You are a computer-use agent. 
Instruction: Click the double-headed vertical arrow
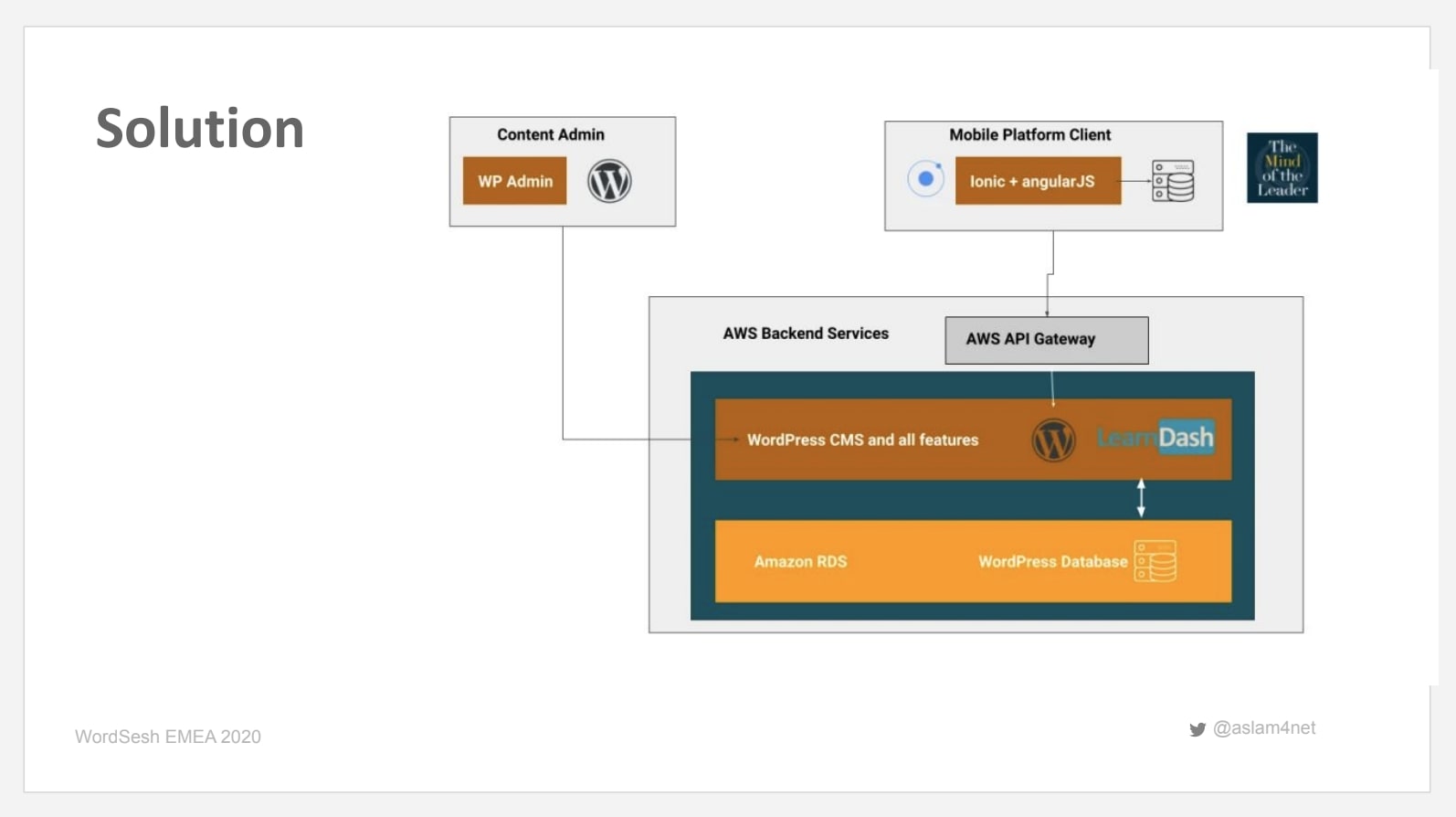1141,498
